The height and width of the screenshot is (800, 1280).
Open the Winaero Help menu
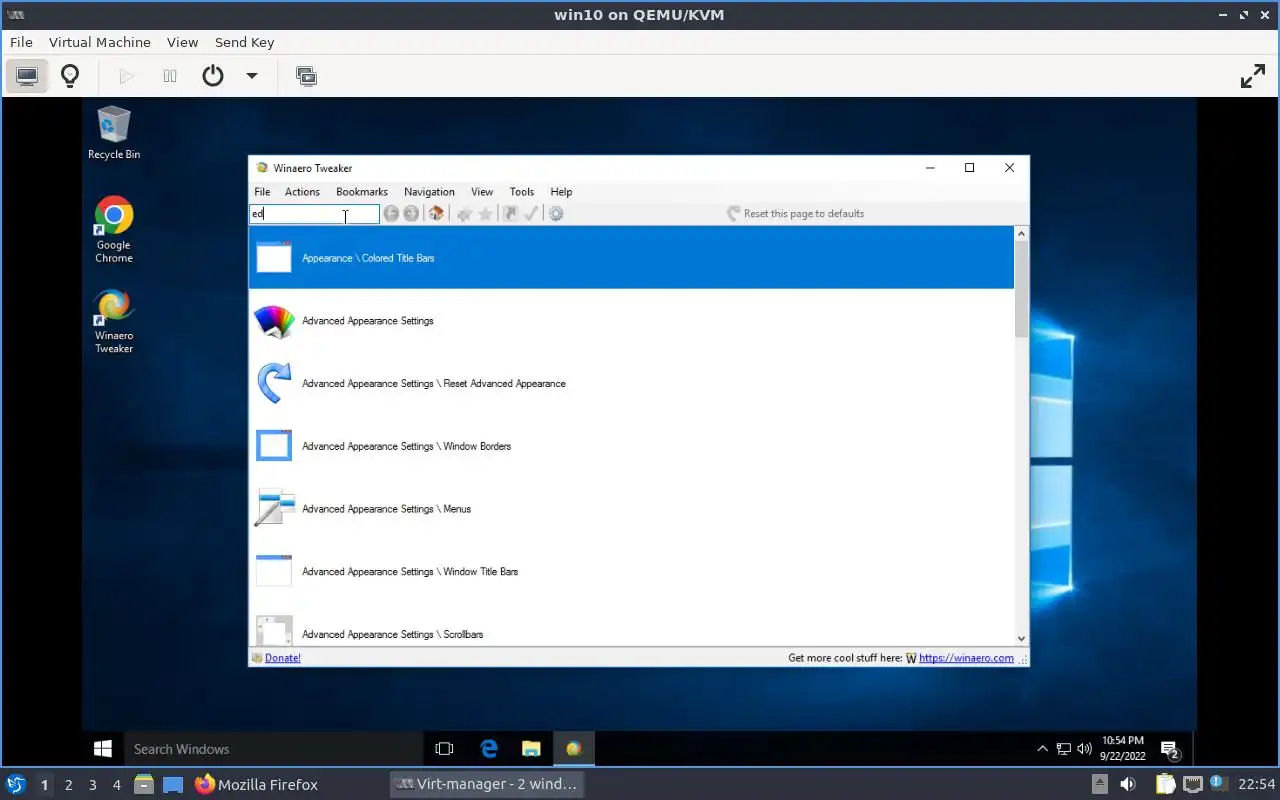(x=561, y=191)
